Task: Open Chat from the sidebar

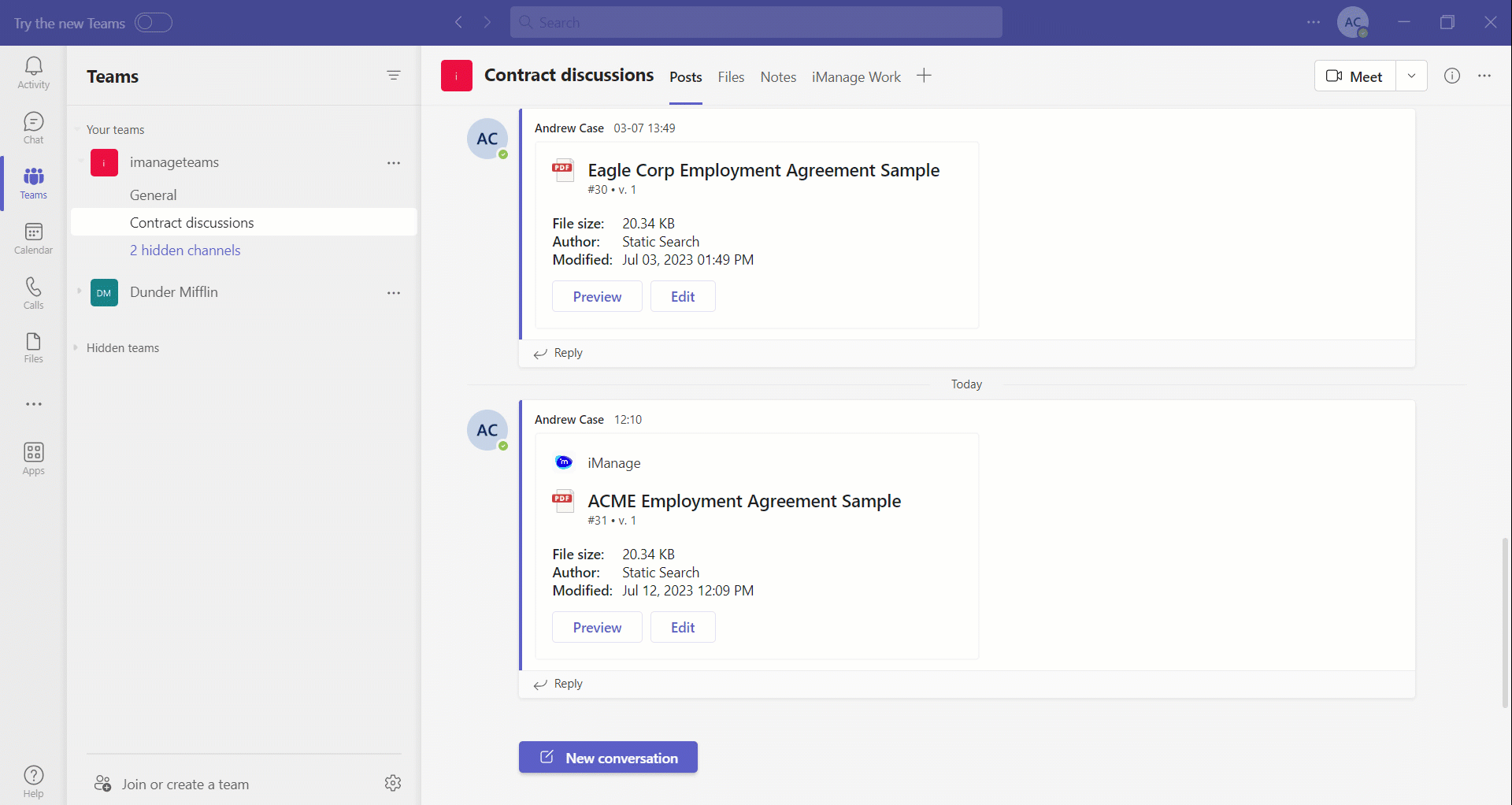Action: click(x=33, y=128)
